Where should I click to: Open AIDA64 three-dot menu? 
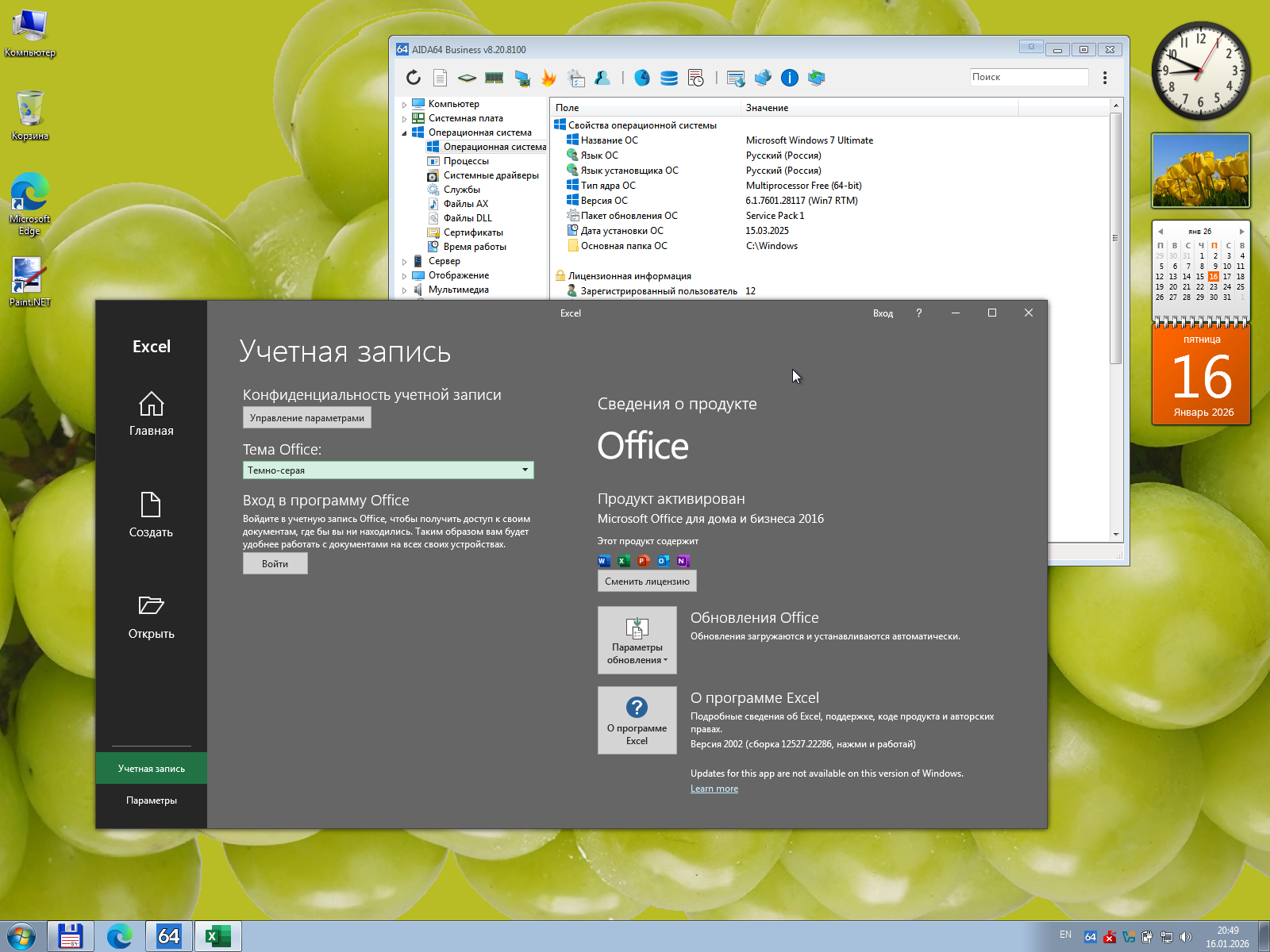point(1104,78)
